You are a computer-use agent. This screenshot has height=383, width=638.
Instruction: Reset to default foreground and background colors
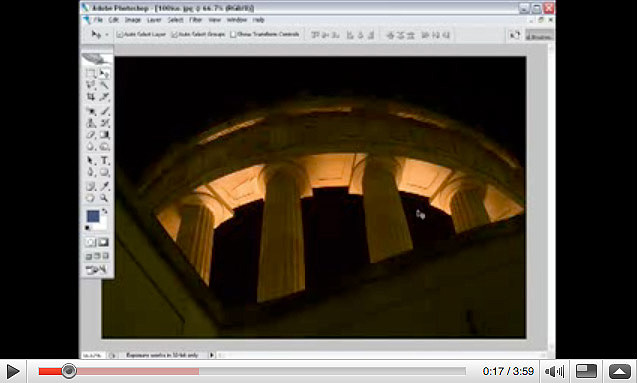coord(87,228)
